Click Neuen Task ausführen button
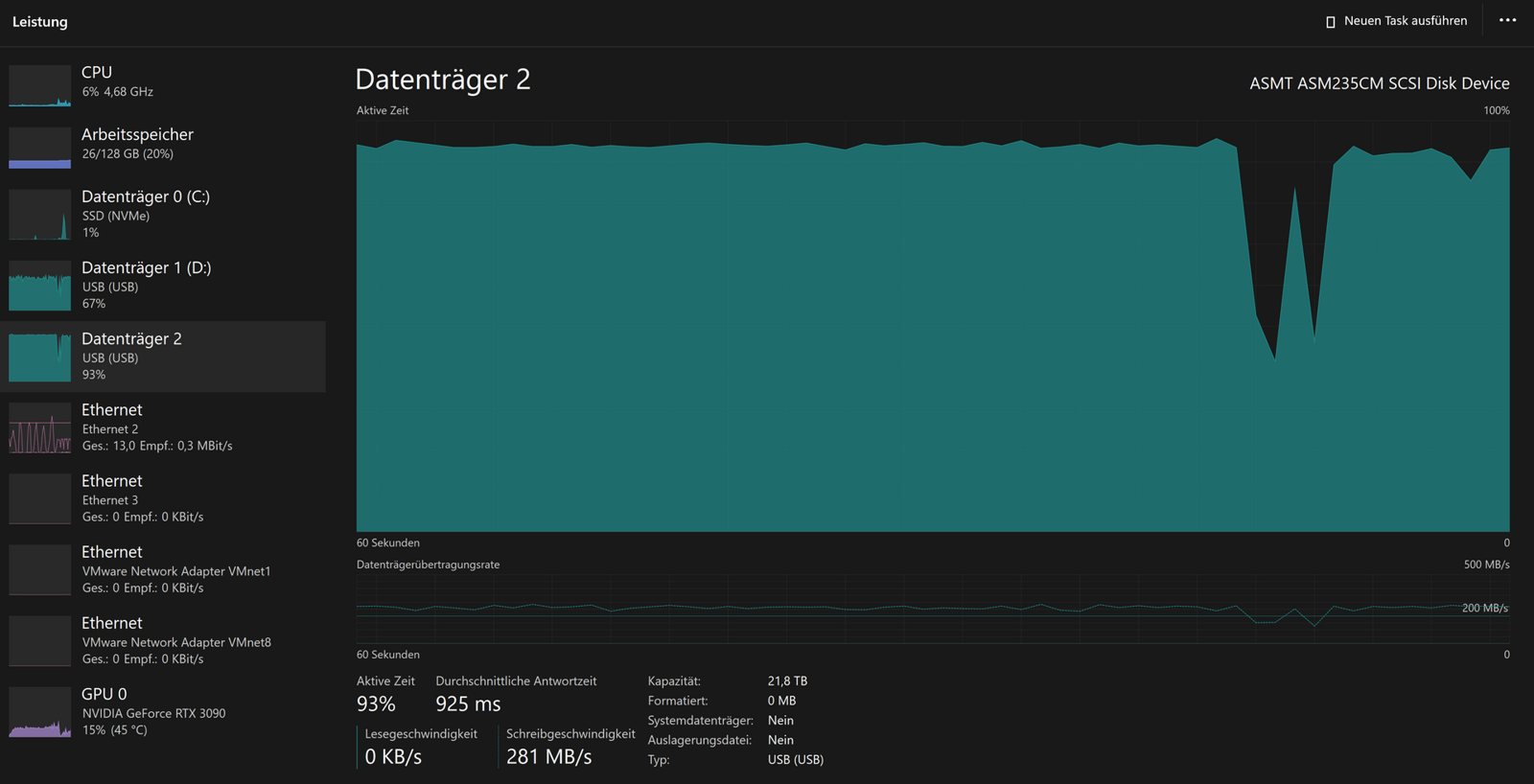 pyautogui.click(x=1396, y=21)
